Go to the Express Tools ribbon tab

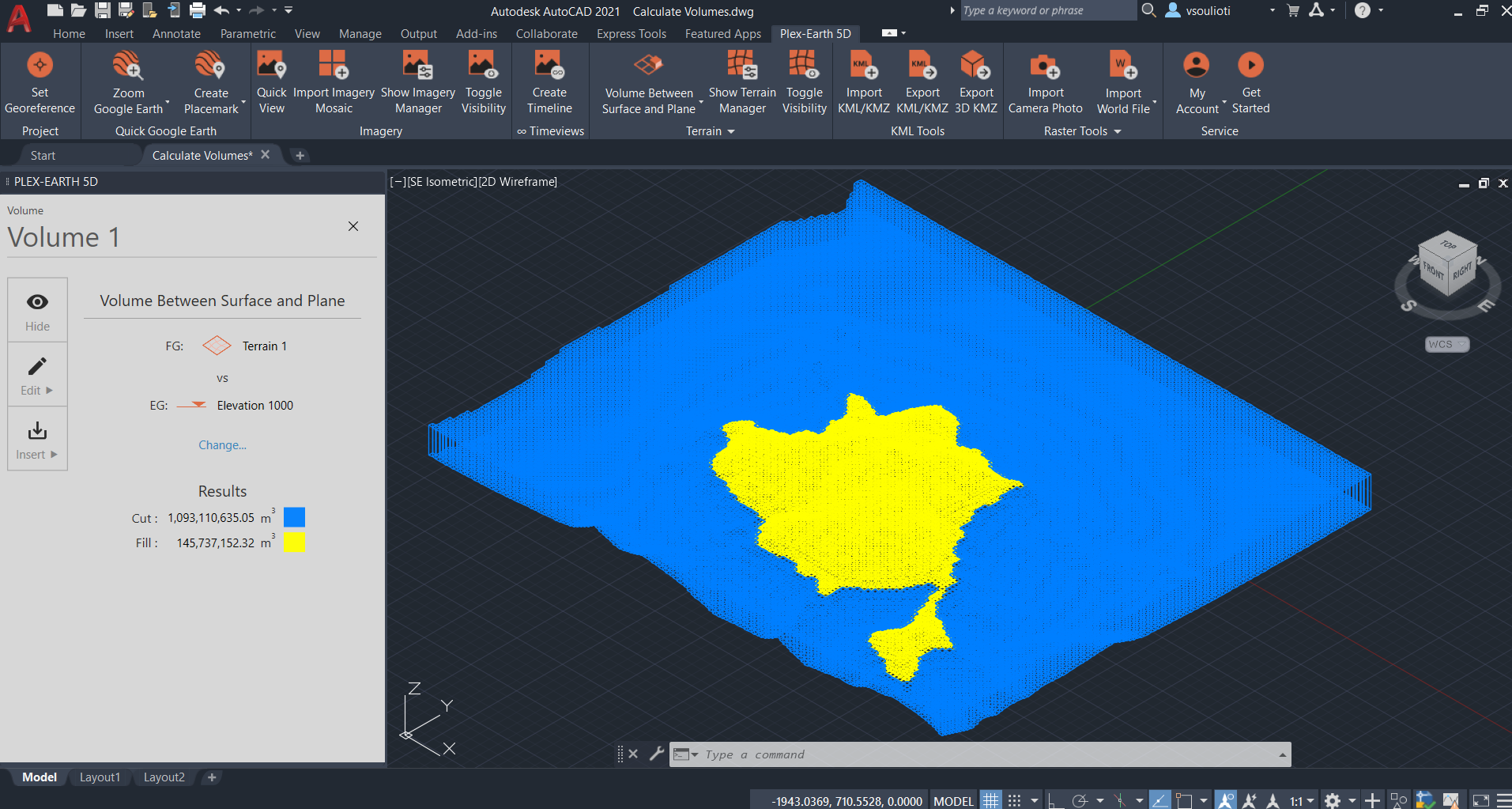(631, 34)
